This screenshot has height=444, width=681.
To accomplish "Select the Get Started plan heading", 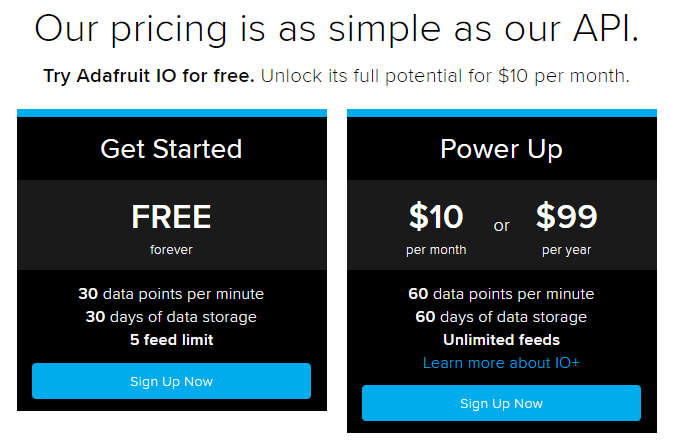I will pos(171,149).
